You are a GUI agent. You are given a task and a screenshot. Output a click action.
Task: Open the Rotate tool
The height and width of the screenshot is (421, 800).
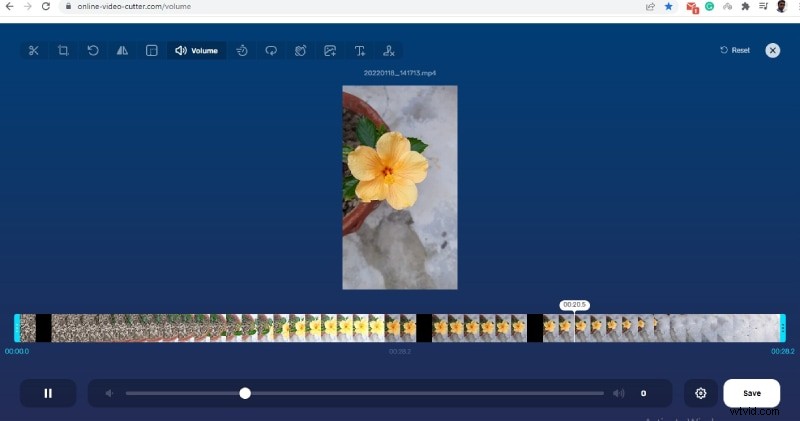click(x=93, y=51)
